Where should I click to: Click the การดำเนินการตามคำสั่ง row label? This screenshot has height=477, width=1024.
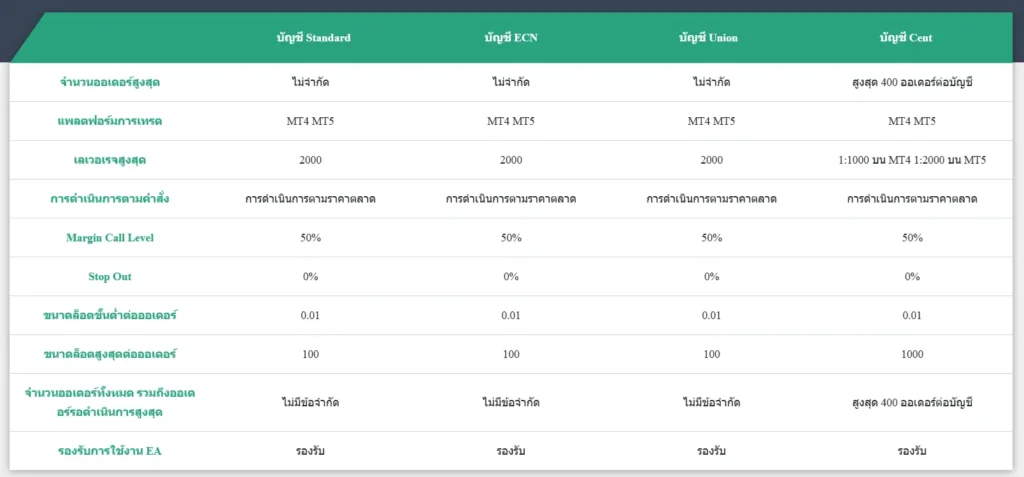click(110, 199)
